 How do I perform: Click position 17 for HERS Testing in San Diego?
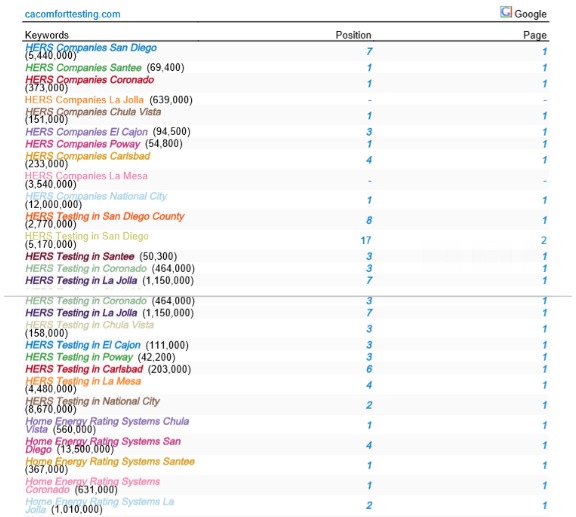pos(366,240)
